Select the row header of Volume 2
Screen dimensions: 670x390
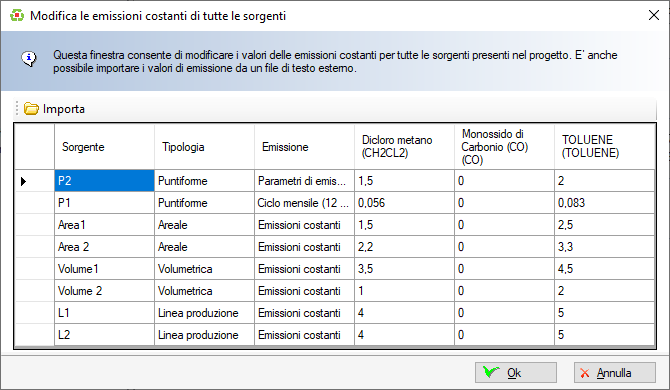(x=35, y=291)
